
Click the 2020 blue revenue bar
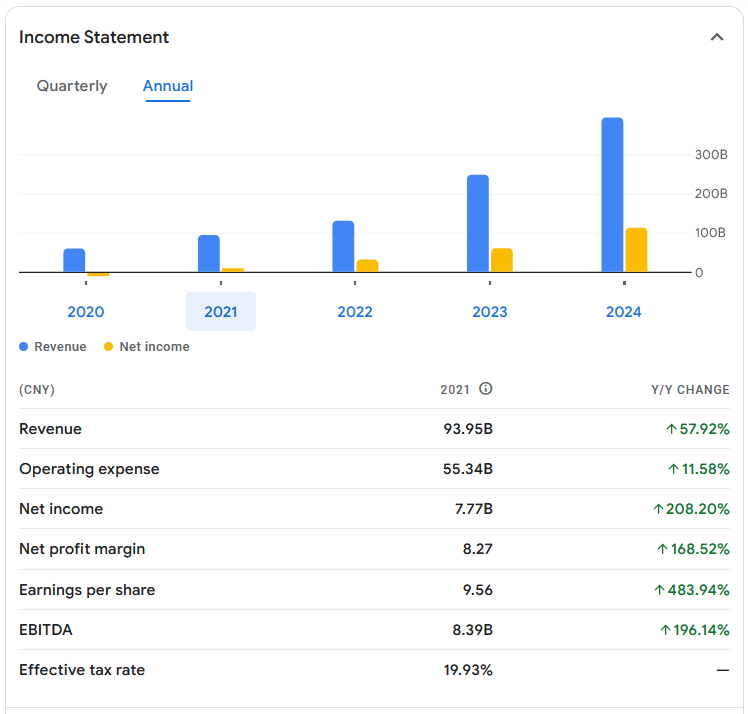tap(74, 260)
